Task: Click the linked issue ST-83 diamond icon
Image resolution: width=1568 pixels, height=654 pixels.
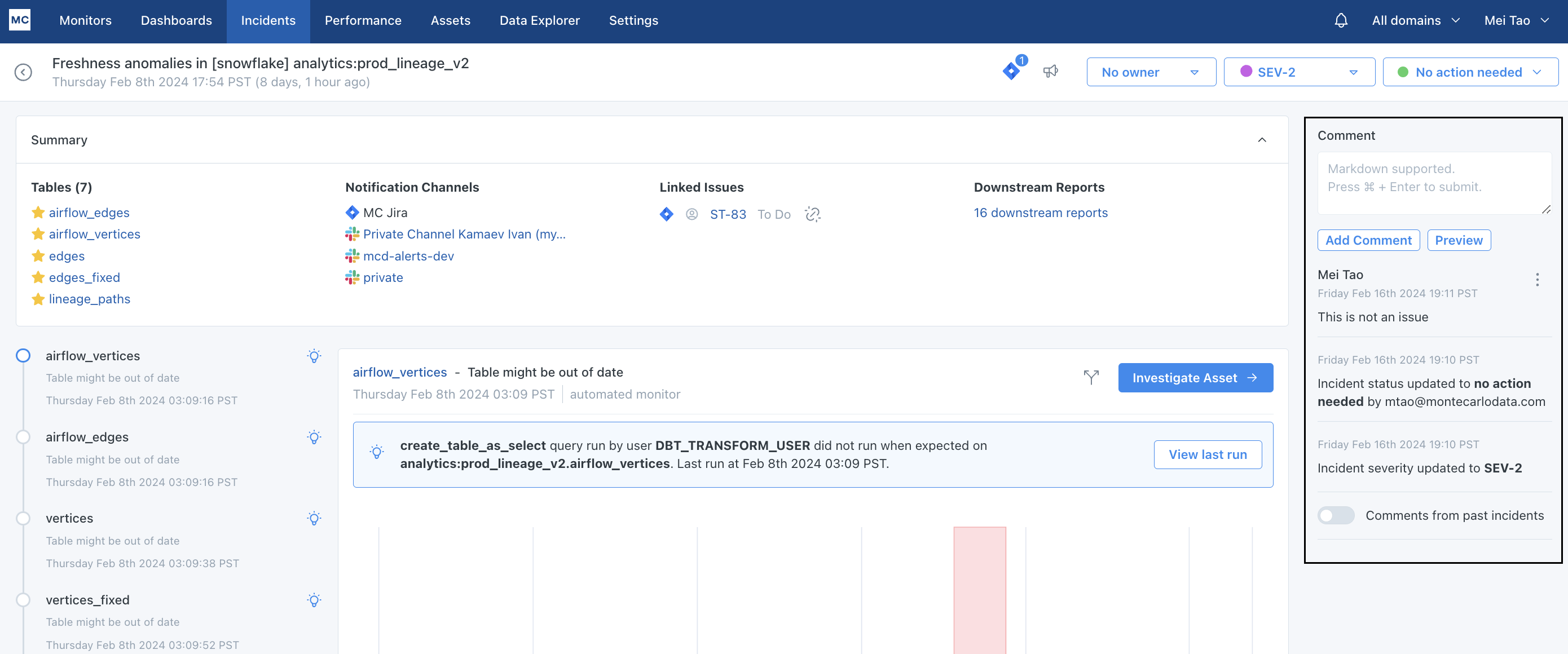Action: click(667, 213)
